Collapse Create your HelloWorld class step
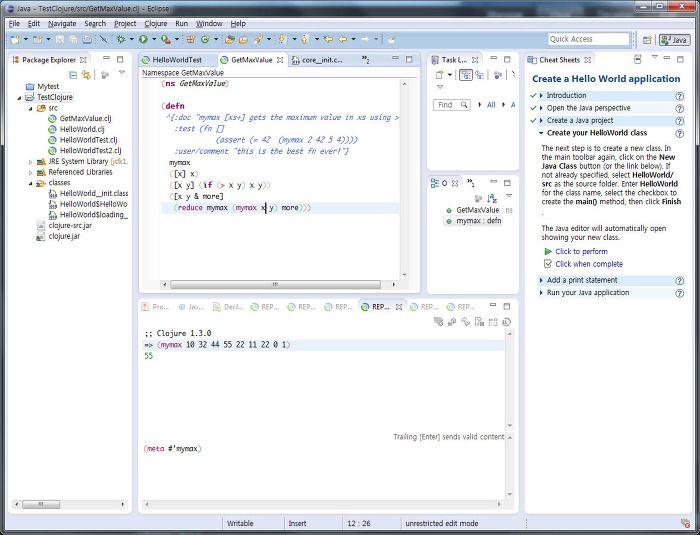The width and height of the screenshot is (700, 535). pos(541,133)
